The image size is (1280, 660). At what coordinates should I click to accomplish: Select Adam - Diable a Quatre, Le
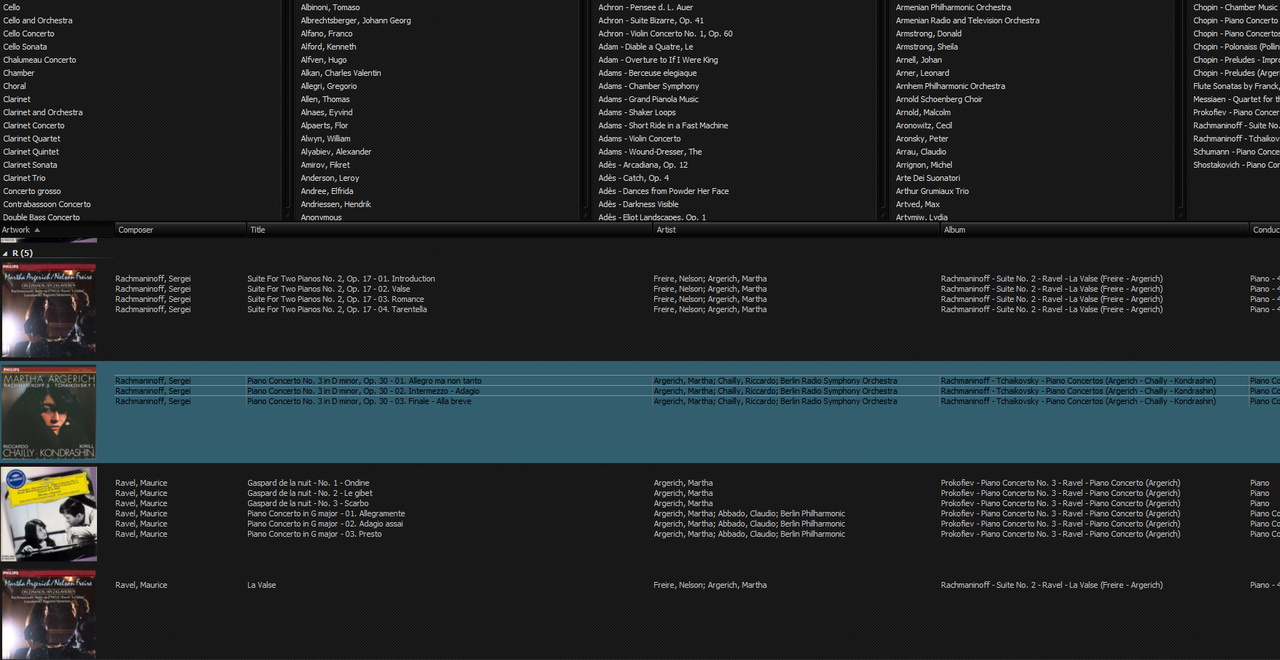click(646, 46)
